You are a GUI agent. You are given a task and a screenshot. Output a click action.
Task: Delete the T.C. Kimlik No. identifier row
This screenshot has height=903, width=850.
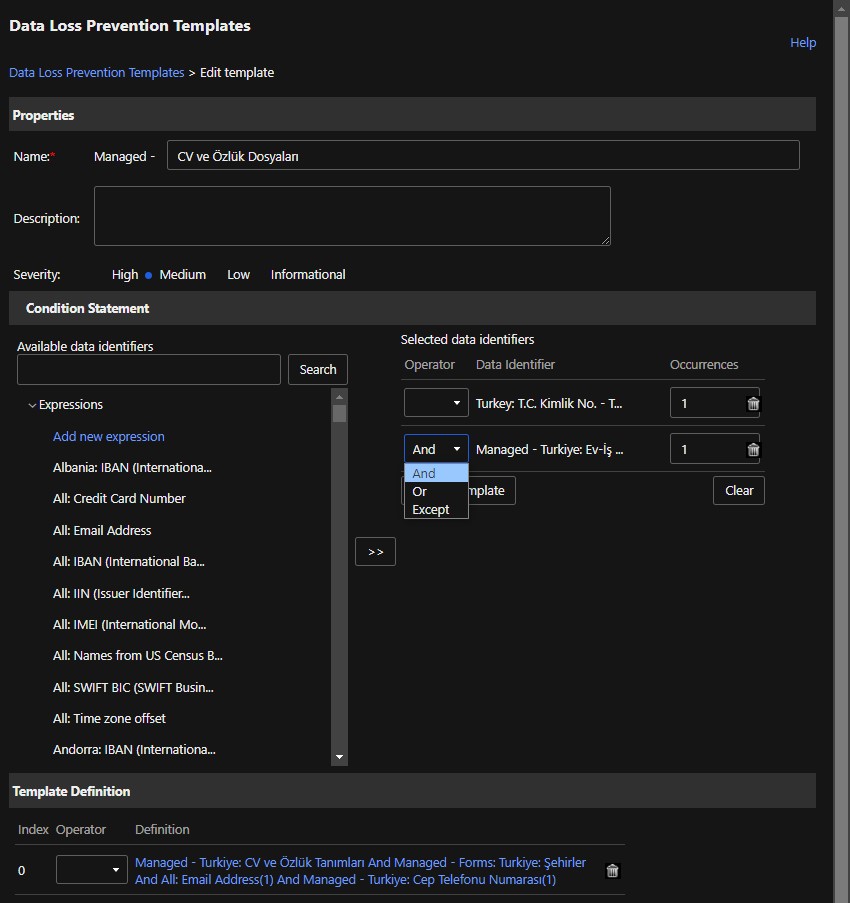coord(753,404)
